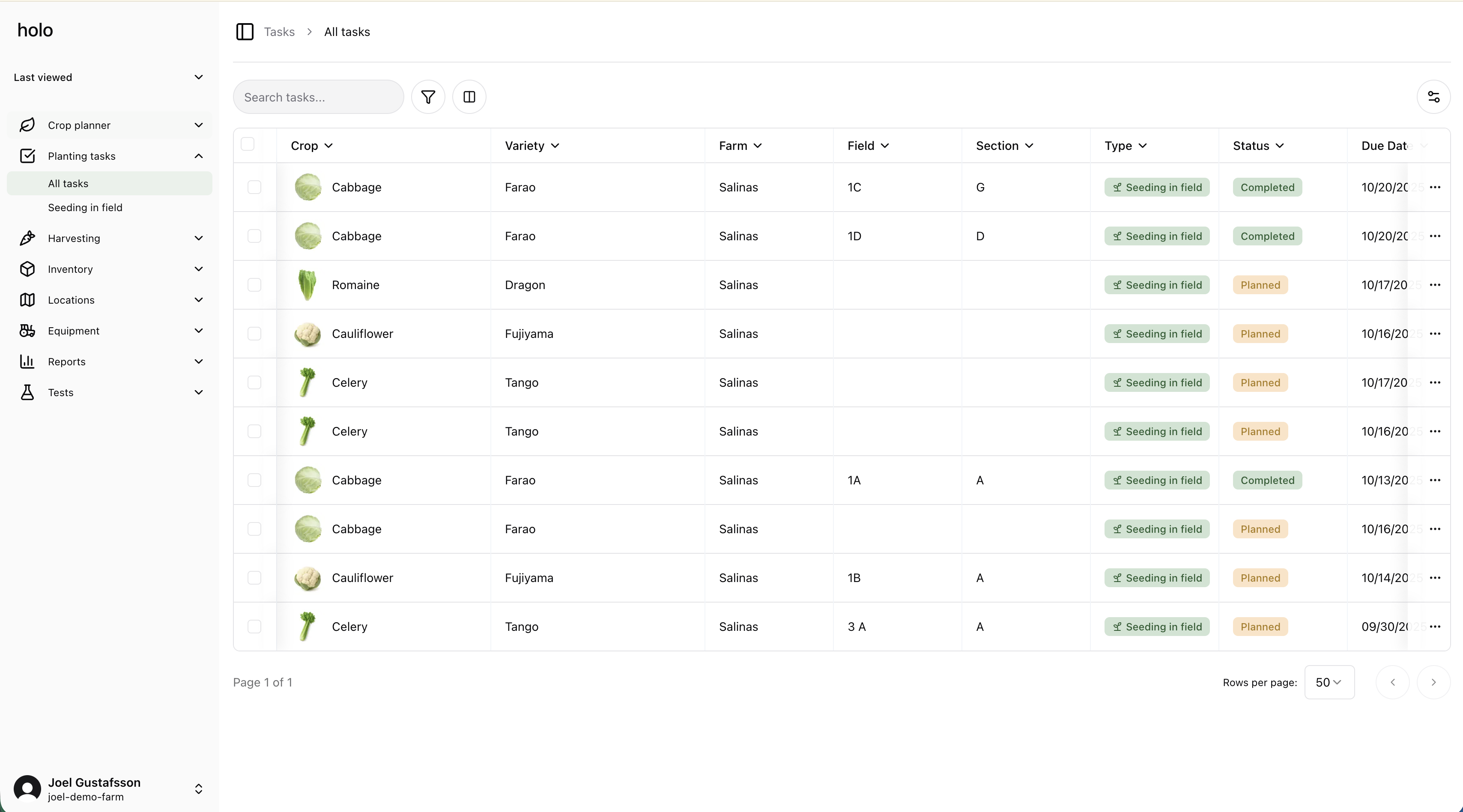Click the Tests flask icon
1463x812 pixels.
(27, 392)
